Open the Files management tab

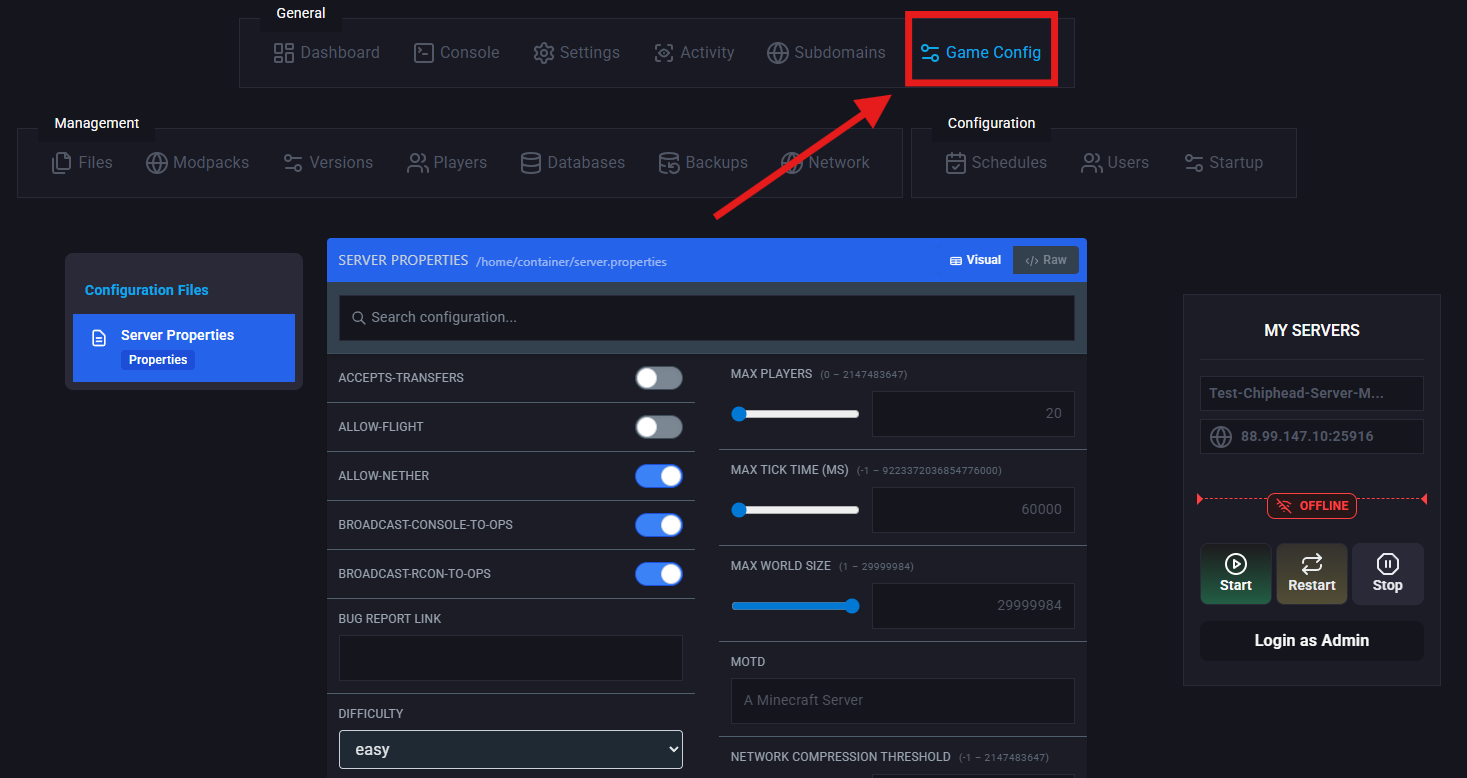(x=82, y=163)
